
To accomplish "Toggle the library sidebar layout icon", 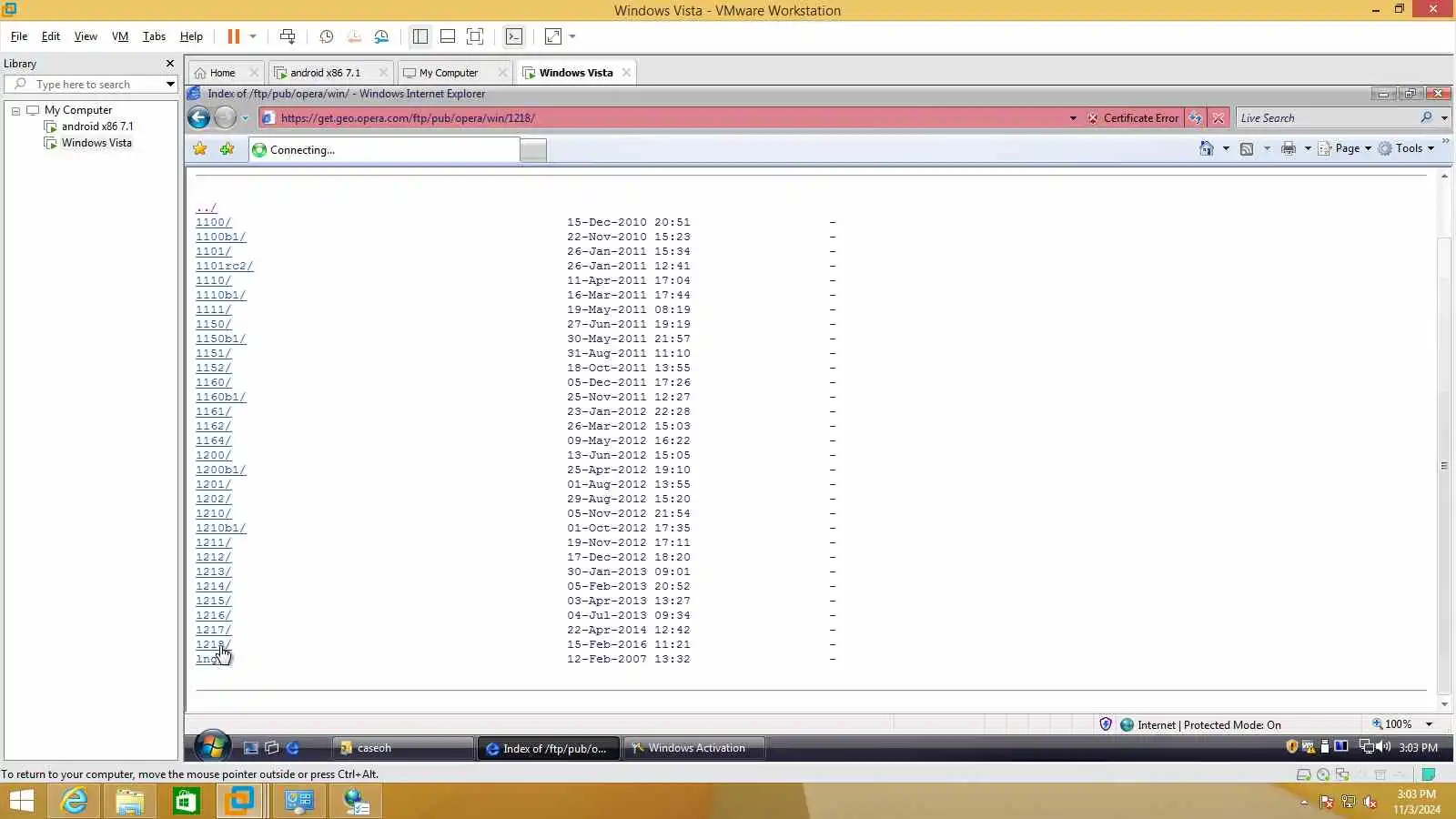I will (x=420, y=36).
